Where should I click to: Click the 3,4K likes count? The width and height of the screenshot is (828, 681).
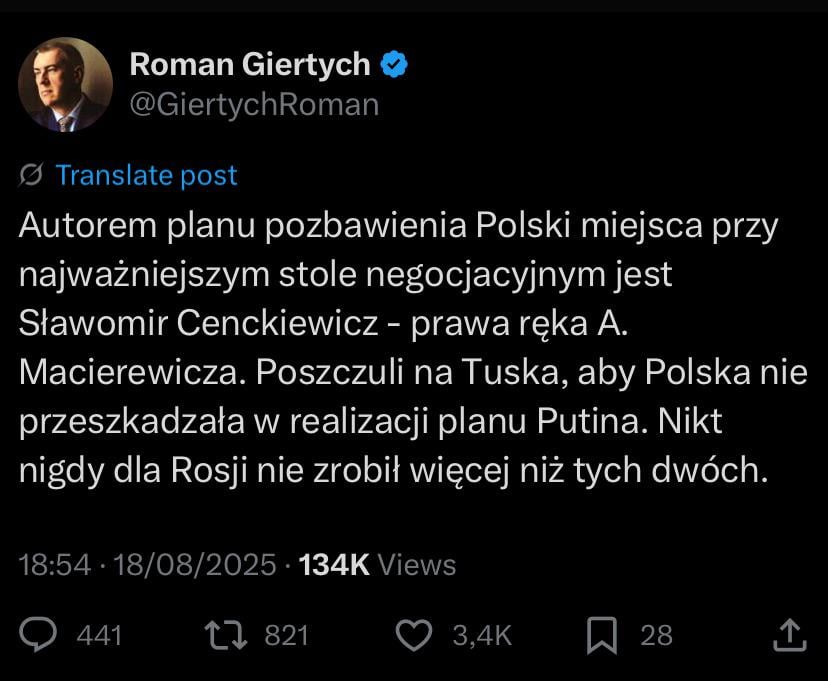pos(482,635)
